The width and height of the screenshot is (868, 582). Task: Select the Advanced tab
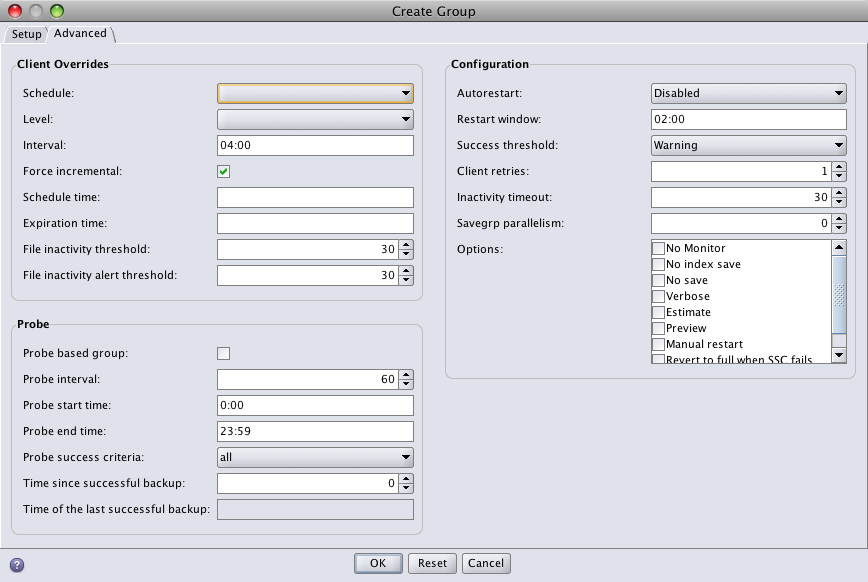[x=80, y=33]
